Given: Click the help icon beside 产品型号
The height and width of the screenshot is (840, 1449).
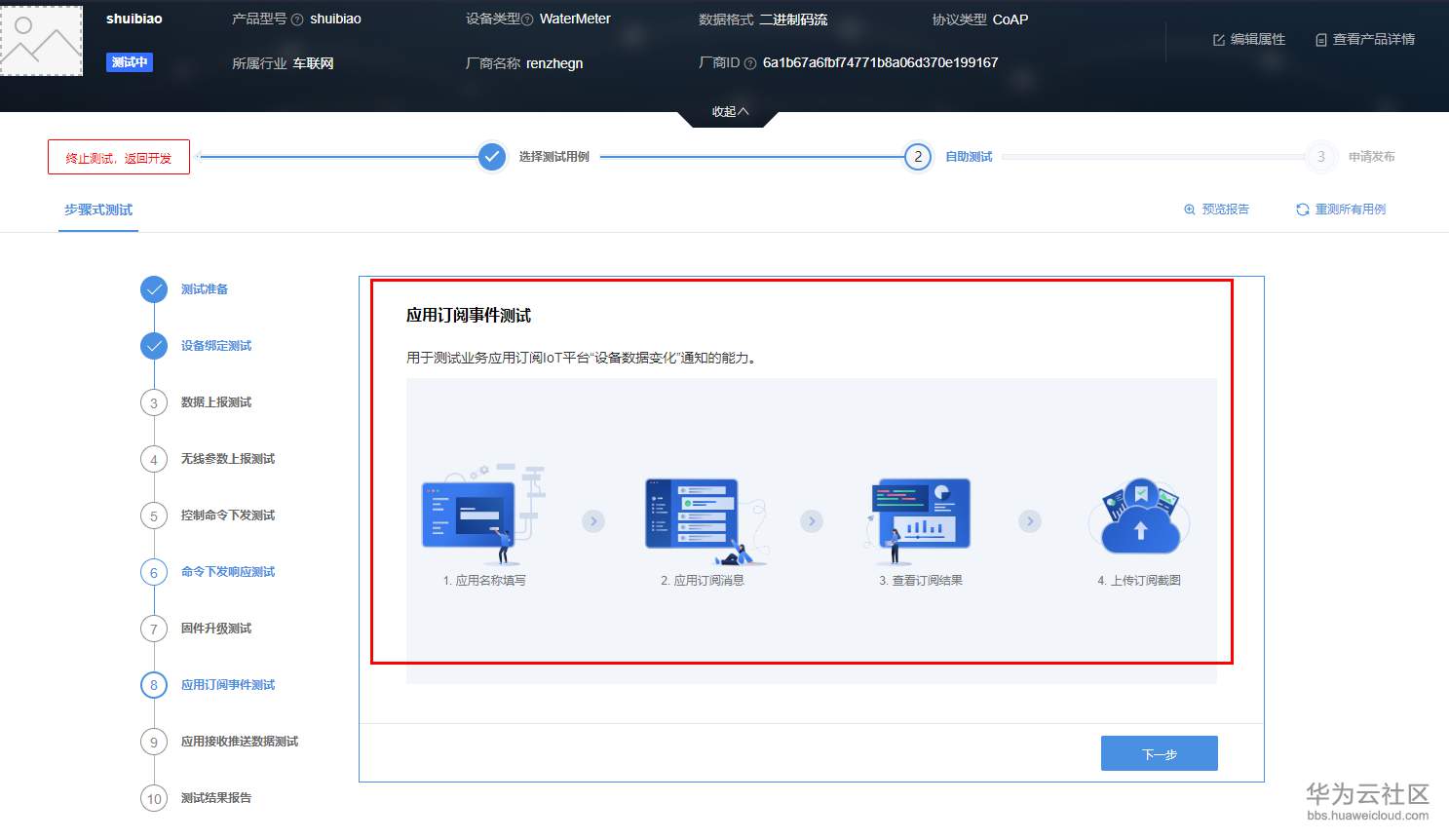Looking at the screenshot, I should click(297, 19).
